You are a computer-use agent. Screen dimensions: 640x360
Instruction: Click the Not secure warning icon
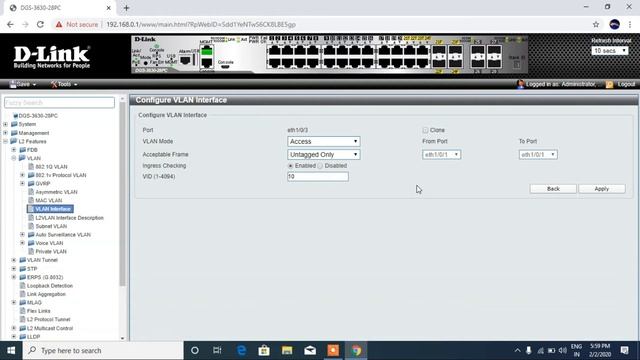(x=59, y=24)
